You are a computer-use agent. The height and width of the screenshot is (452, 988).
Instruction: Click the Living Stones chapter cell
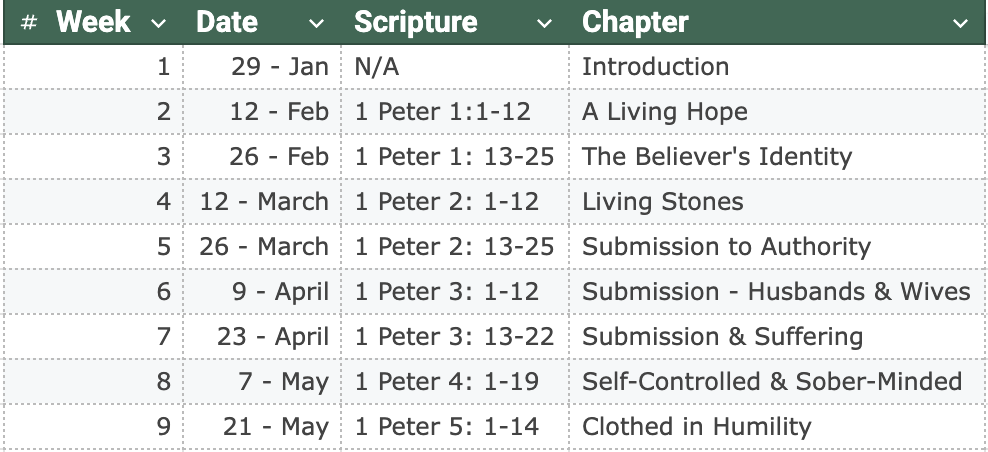pos(662,202)
